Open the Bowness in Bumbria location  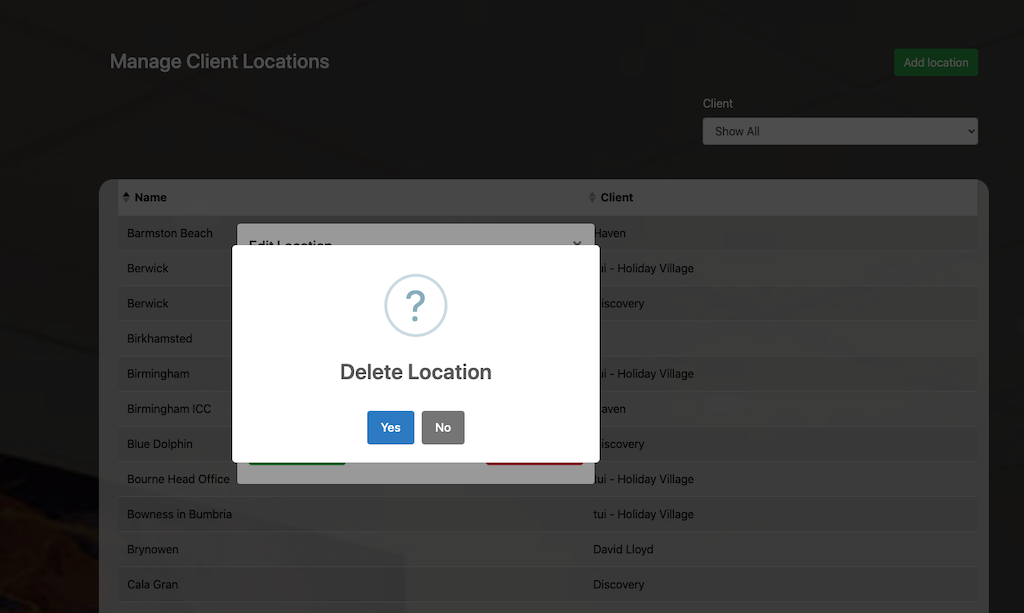tap(179, 514)
